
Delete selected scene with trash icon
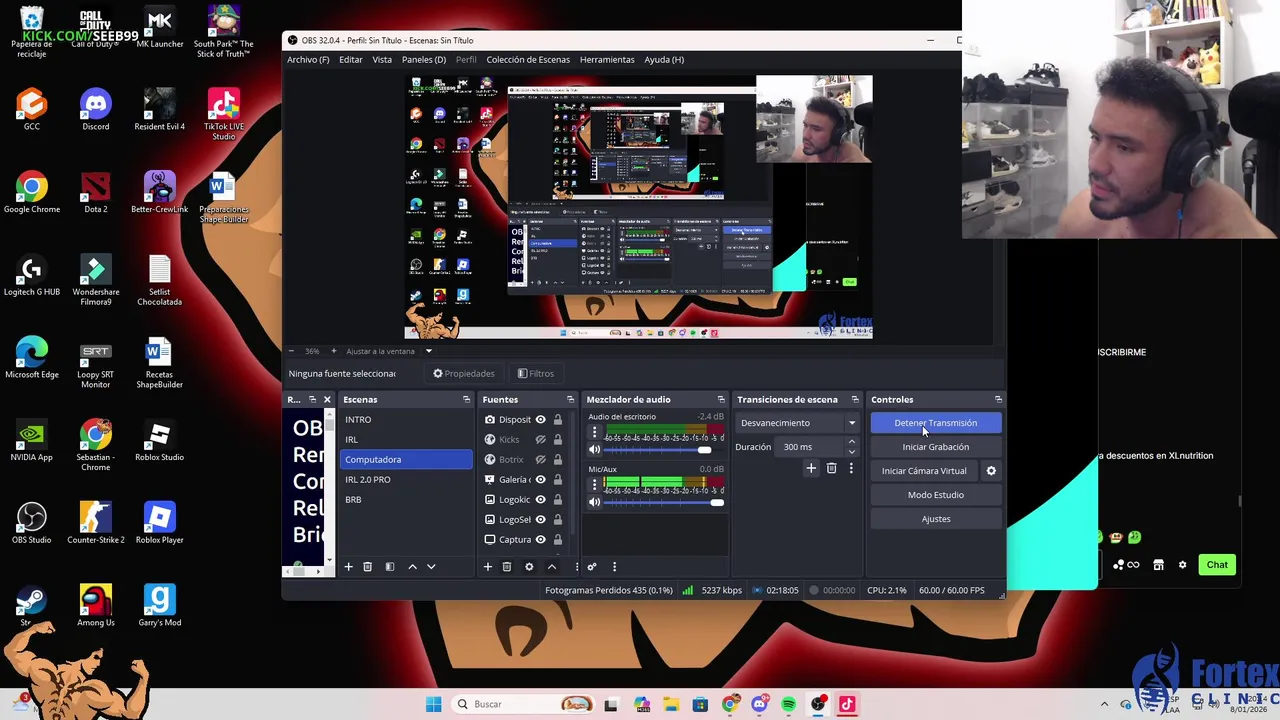click(367, 567)
